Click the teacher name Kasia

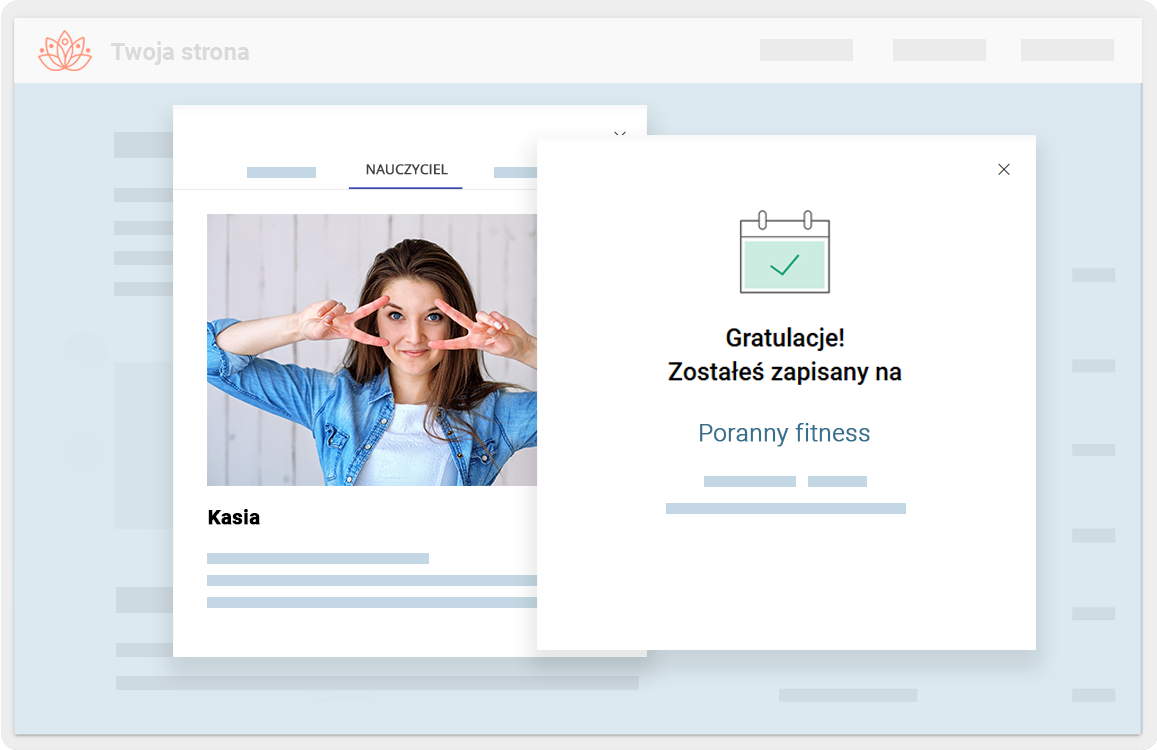tap(234, 517)
